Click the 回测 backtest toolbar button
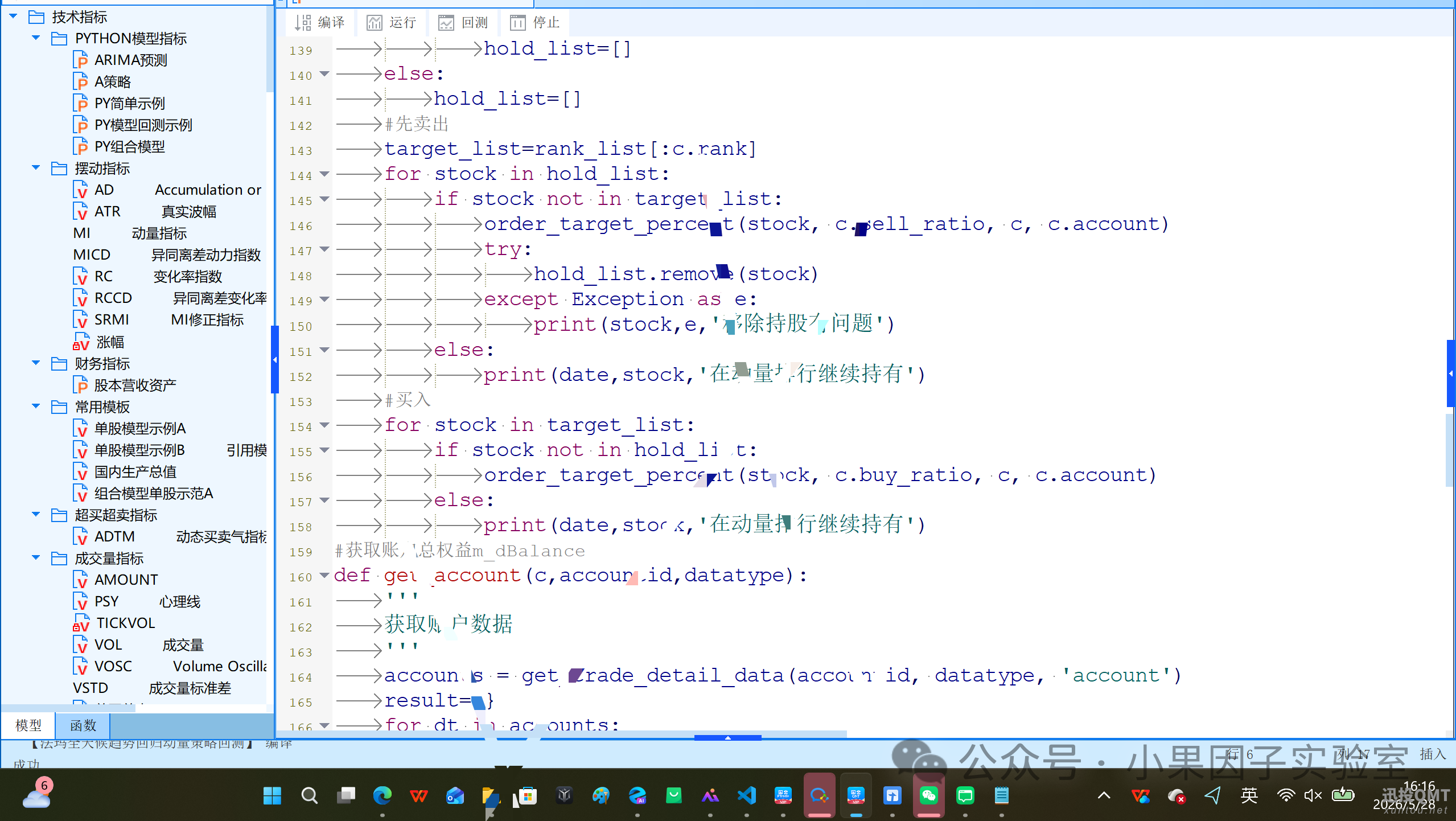The height and width of the screenshot is (821, 1456). [x=463, y=23]
